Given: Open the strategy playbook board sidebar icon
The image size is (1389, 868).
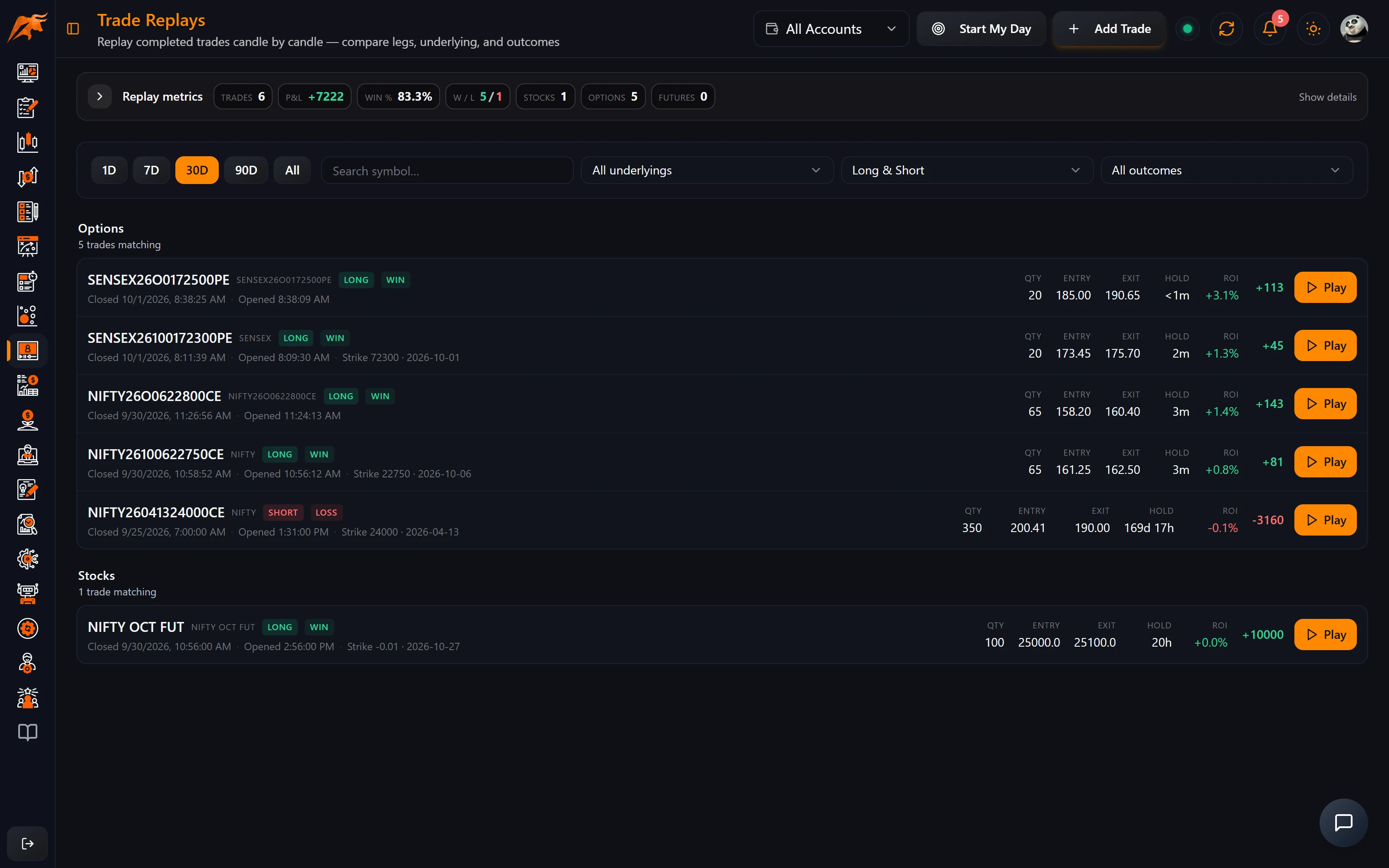Looking at the screenshot, I should point(27,246).
